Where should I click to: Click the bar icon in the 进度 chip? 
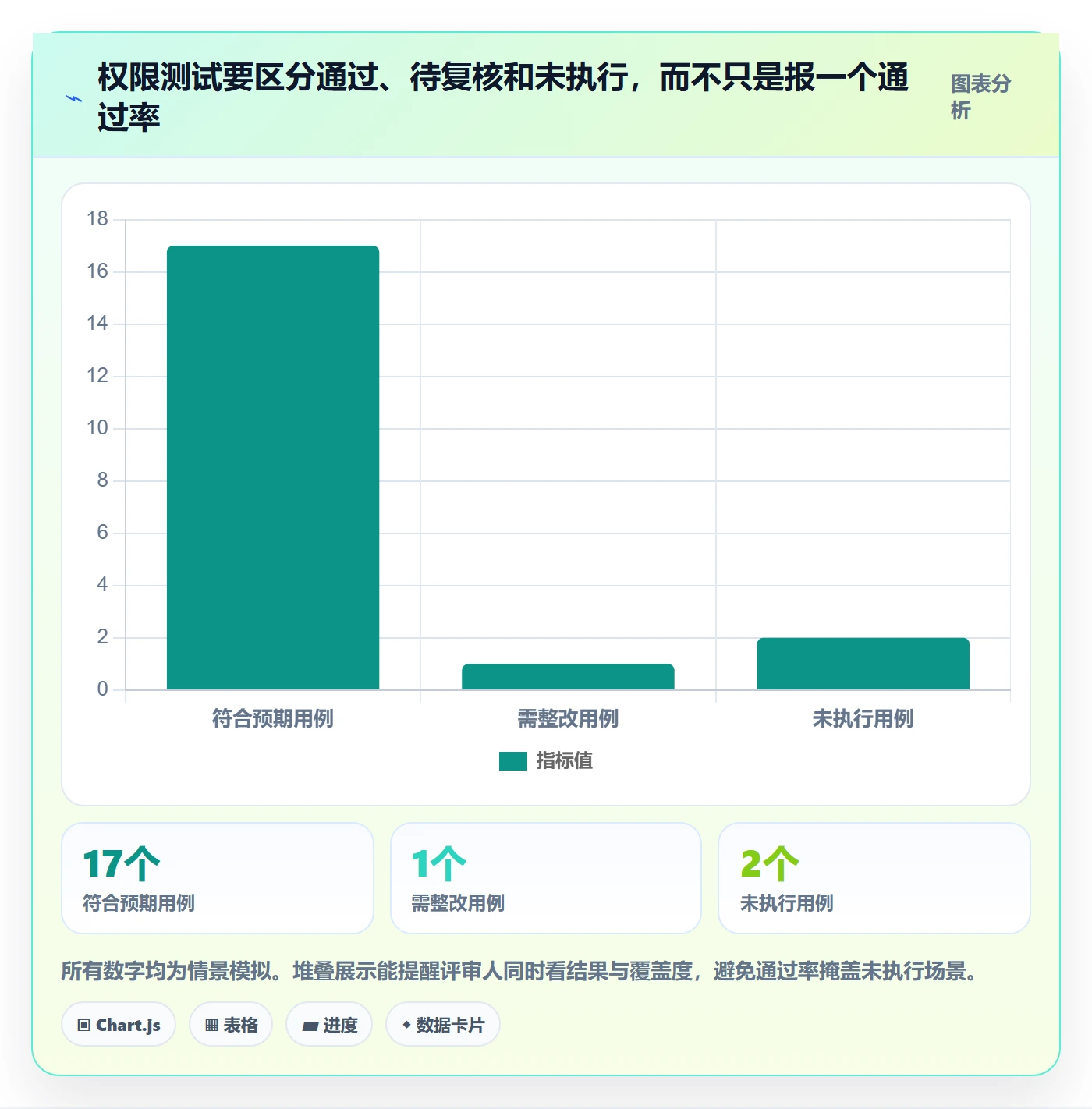(310, 1026)
